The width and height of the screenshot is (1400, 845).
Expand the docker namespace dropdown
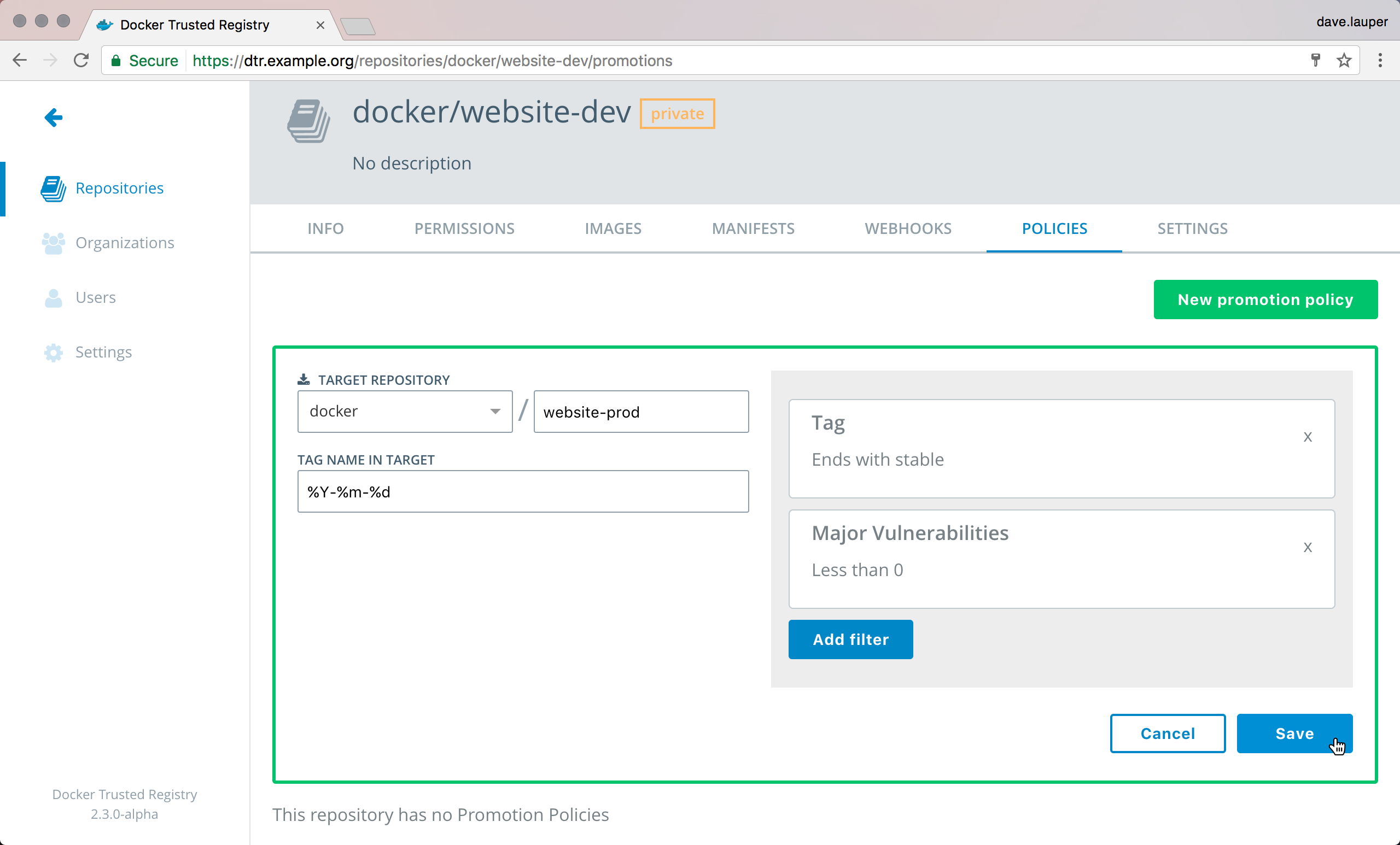[x=405, y=411]
